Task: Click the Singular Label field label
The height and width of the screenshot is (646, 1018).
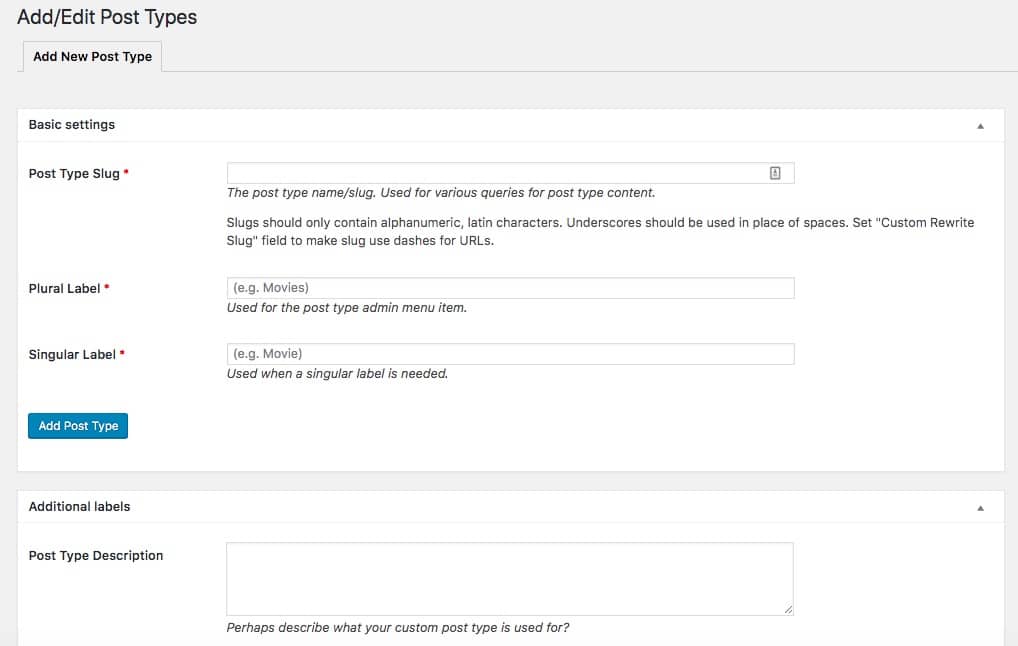Action: click(x=70, y=354)
